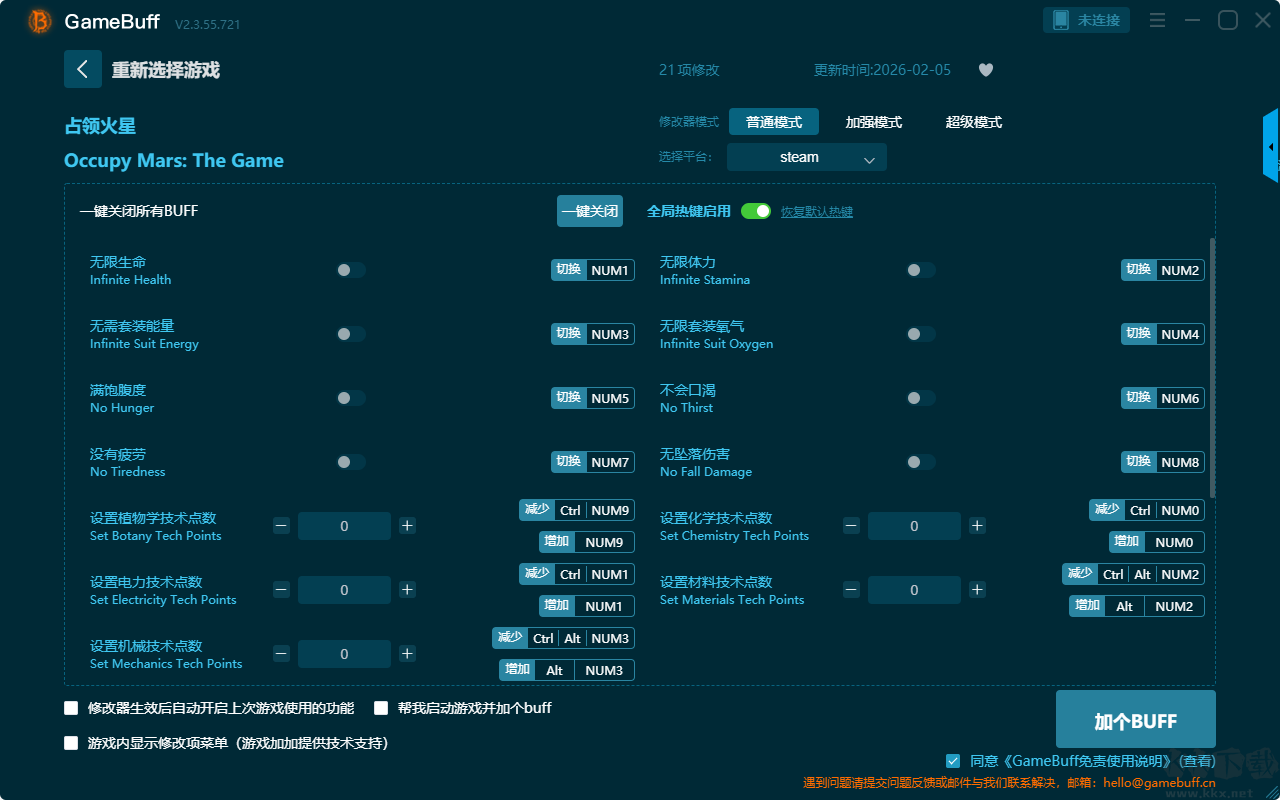This screenshot has width=1280, height=800.
Task: Click 减少 Ctrl Alt NUM3 hotkey for Mechanics
Action: tap(563, 638)
